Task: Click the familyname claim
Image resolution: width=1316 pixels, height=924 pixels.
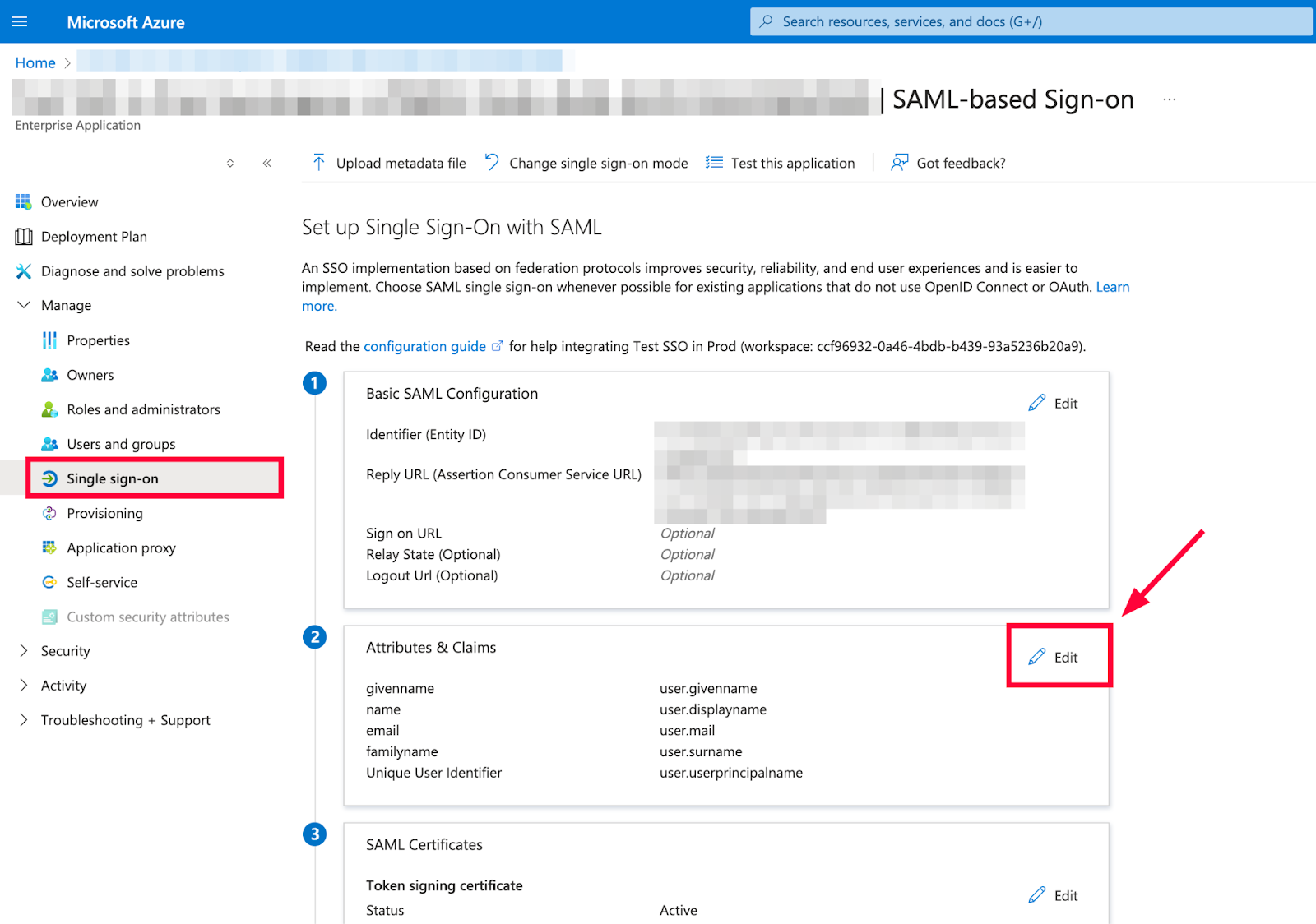Action: (401, 751)
